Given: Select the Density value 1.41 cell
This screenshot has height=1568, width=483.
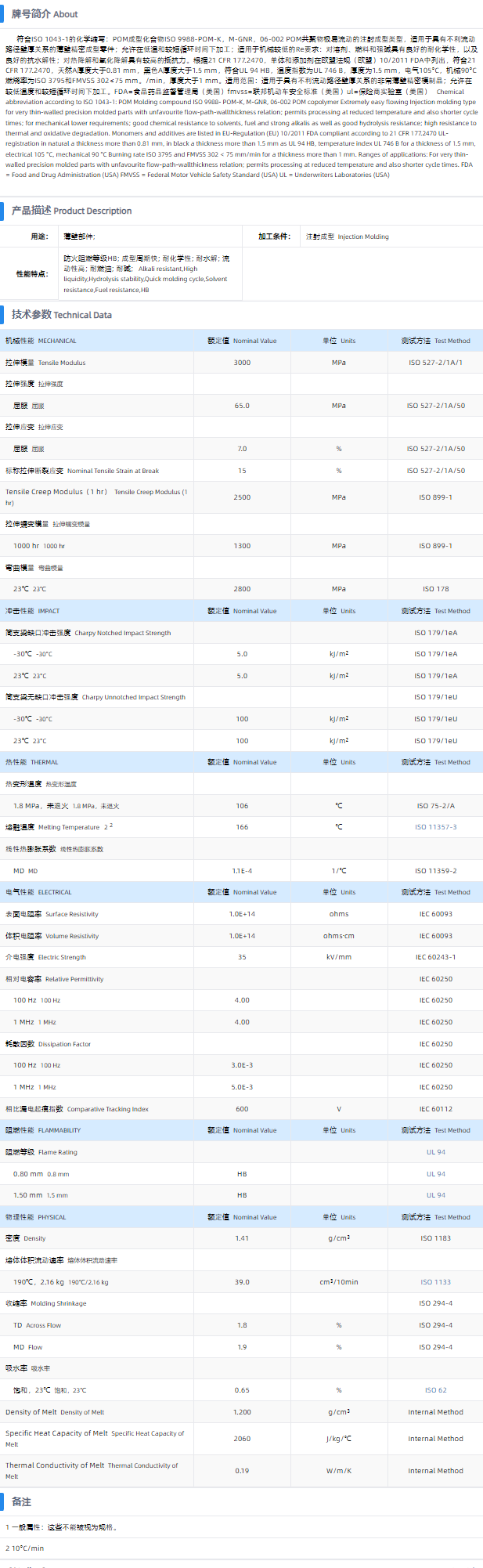Looking at the screenshot, I should point(242,1238).
